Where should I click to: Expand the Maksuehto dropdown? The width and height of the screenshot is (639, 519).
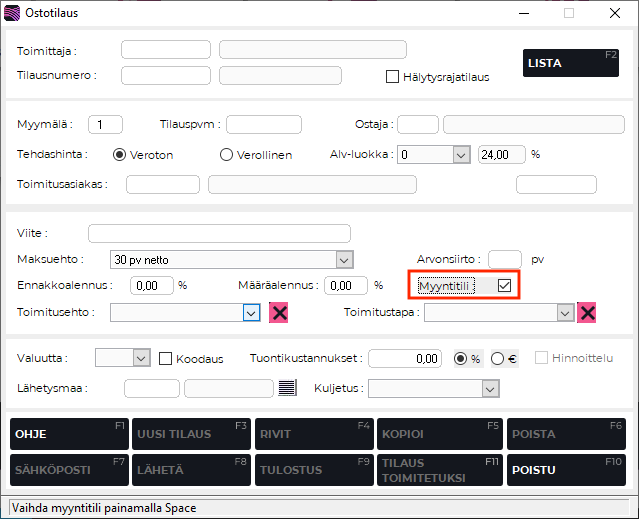pyautogui.click(x=345, y=260)
